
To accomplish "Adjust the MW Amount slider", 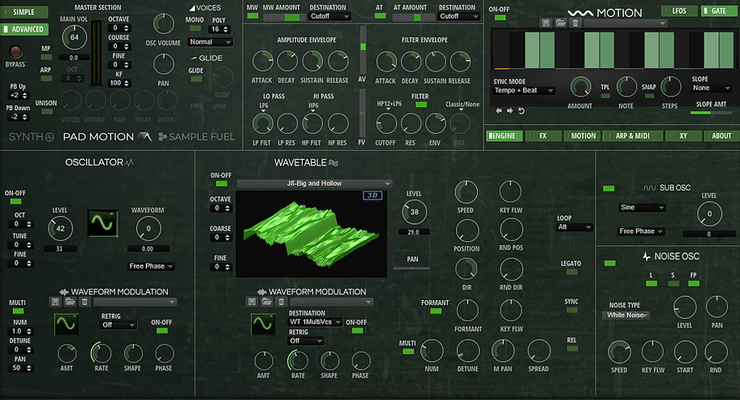I will [x=285, y=16].
